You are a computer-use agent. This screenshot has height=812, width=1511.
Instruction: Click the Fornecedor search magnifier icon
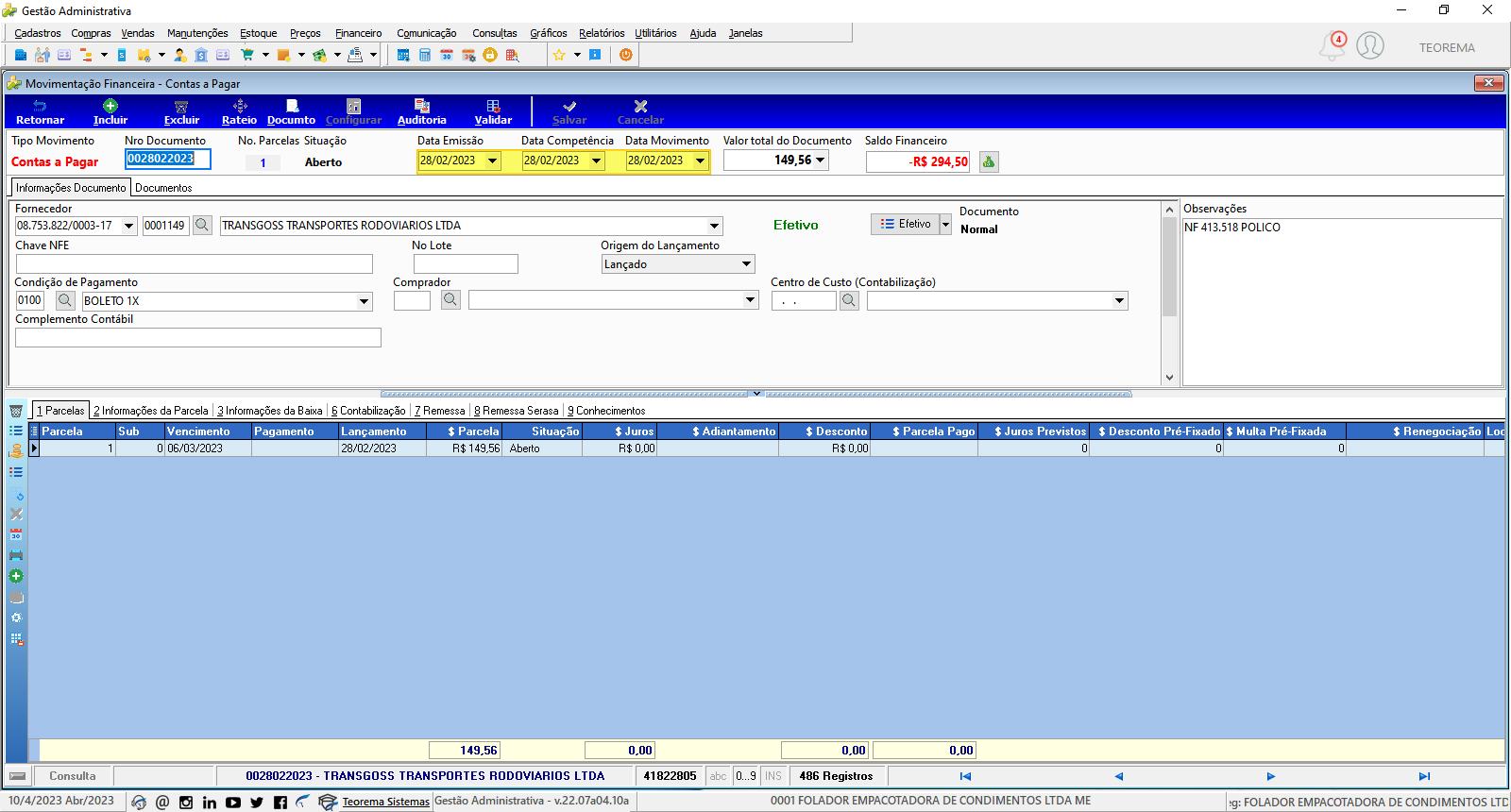202,226
